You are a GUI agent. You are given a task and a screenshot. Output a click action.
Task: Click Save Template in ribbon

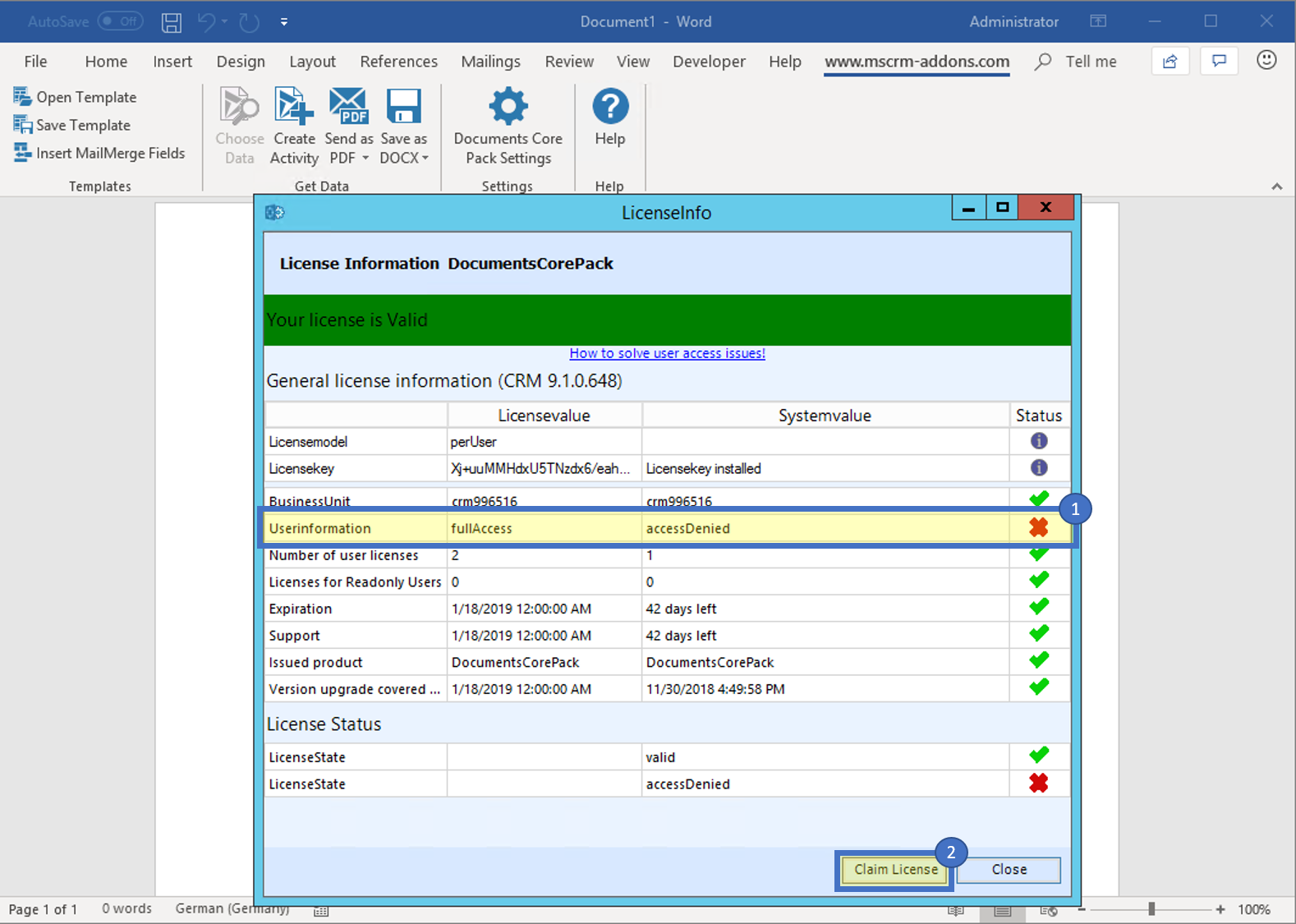coord(72,125)
